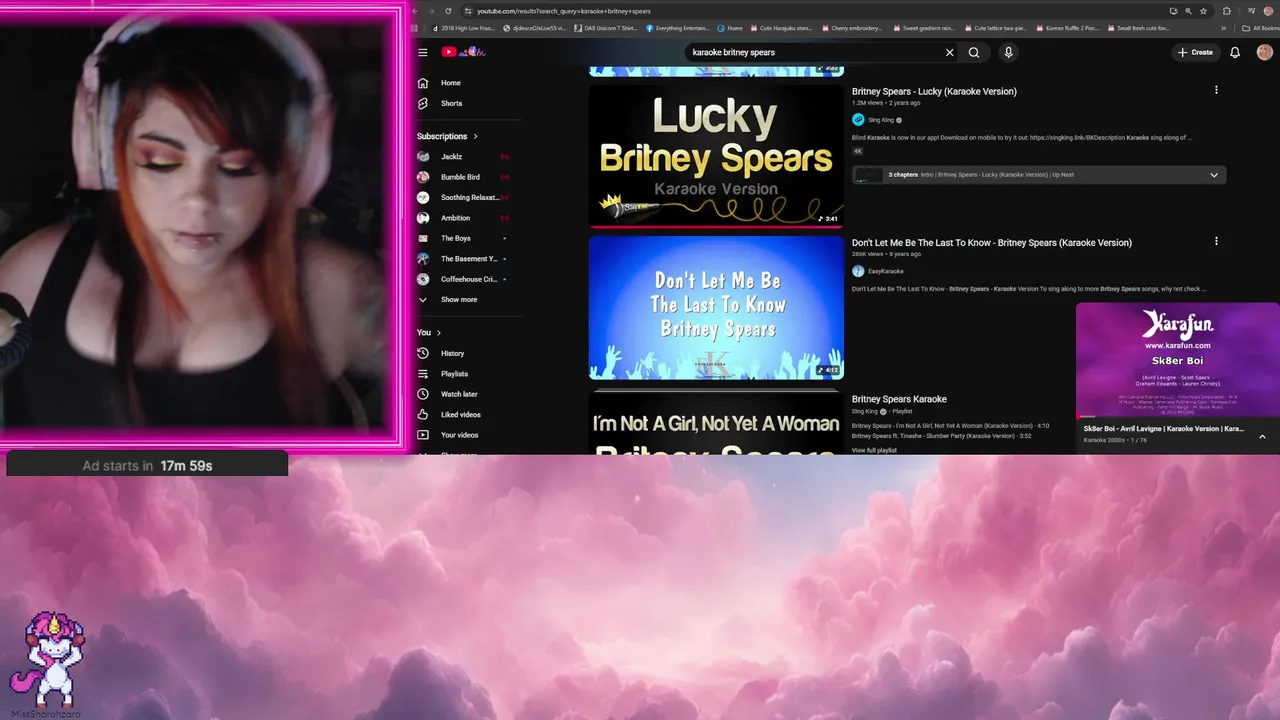Bookmark this page with the star icon
1280x720 pixels.
[x=1203, y=11]
